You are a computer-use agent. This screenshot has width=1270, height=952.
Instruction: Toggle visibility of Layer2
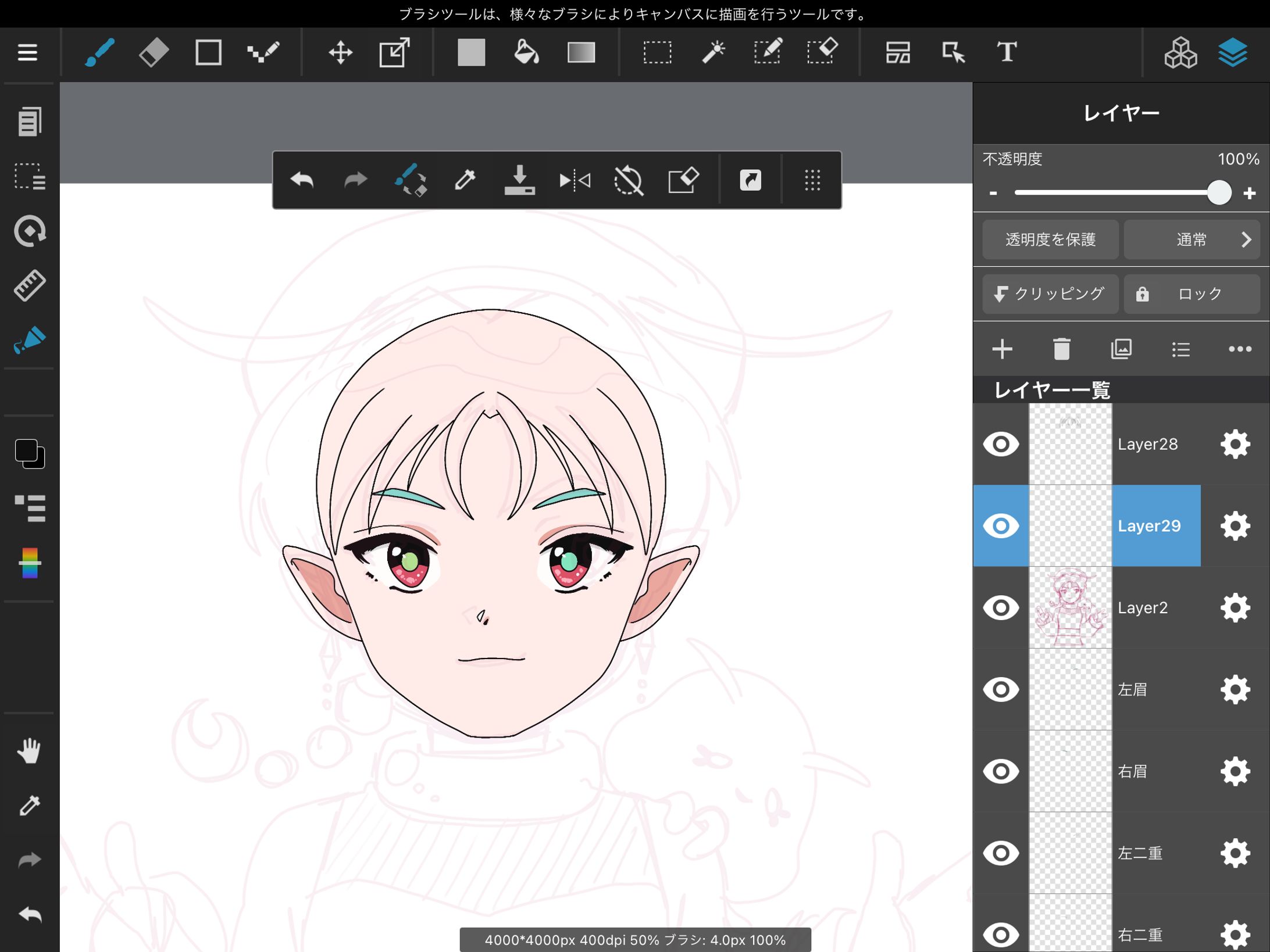(1001, 608)
